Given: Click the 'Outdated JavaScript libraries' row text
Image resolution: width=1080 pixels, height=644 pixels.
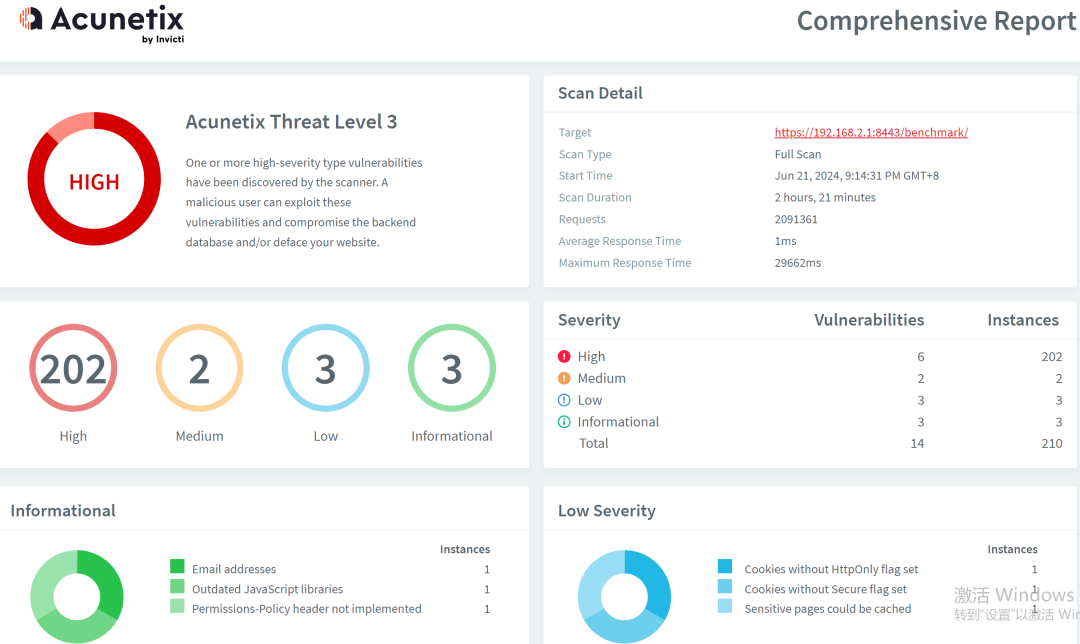Looking at the screenshot, I should click(267, 589).
